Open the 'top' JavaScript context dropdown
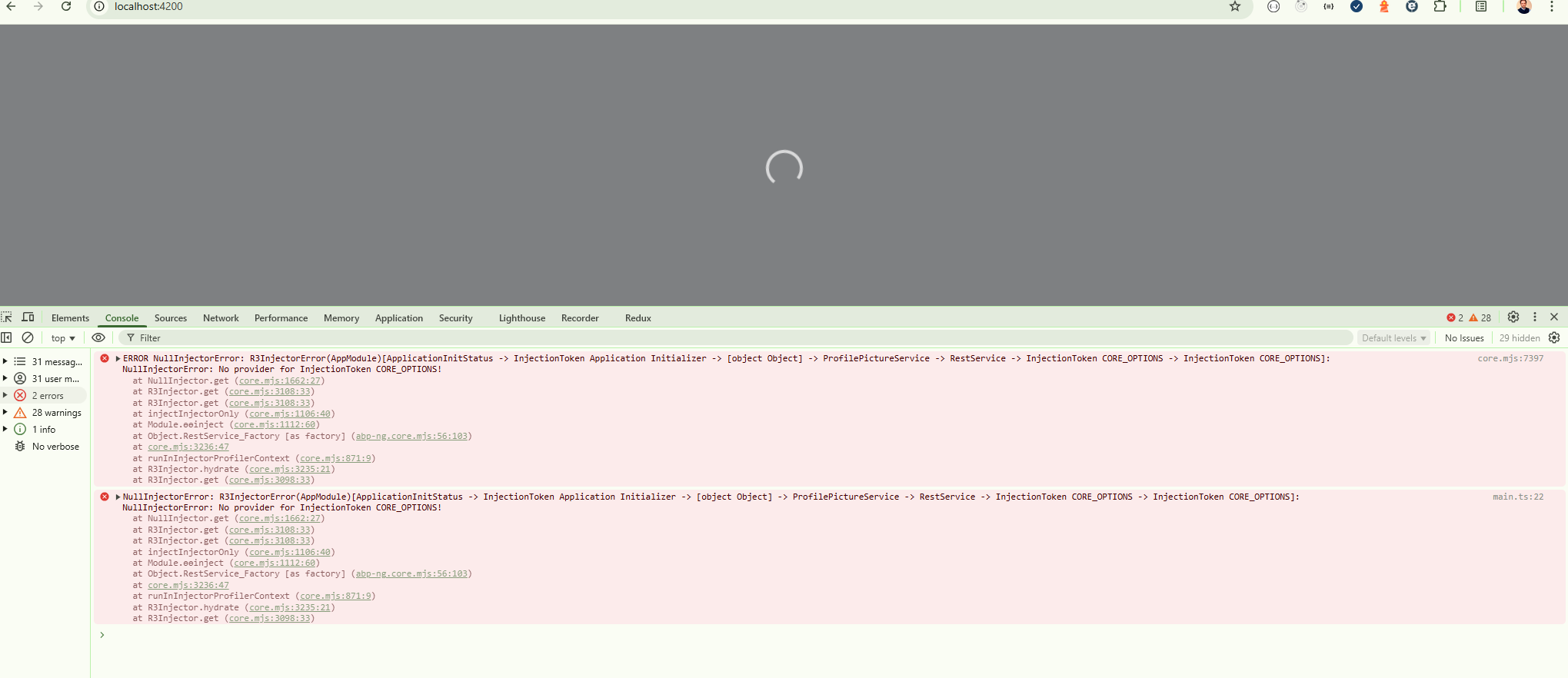Screen dimensions: 1568x678 point(63,338)
